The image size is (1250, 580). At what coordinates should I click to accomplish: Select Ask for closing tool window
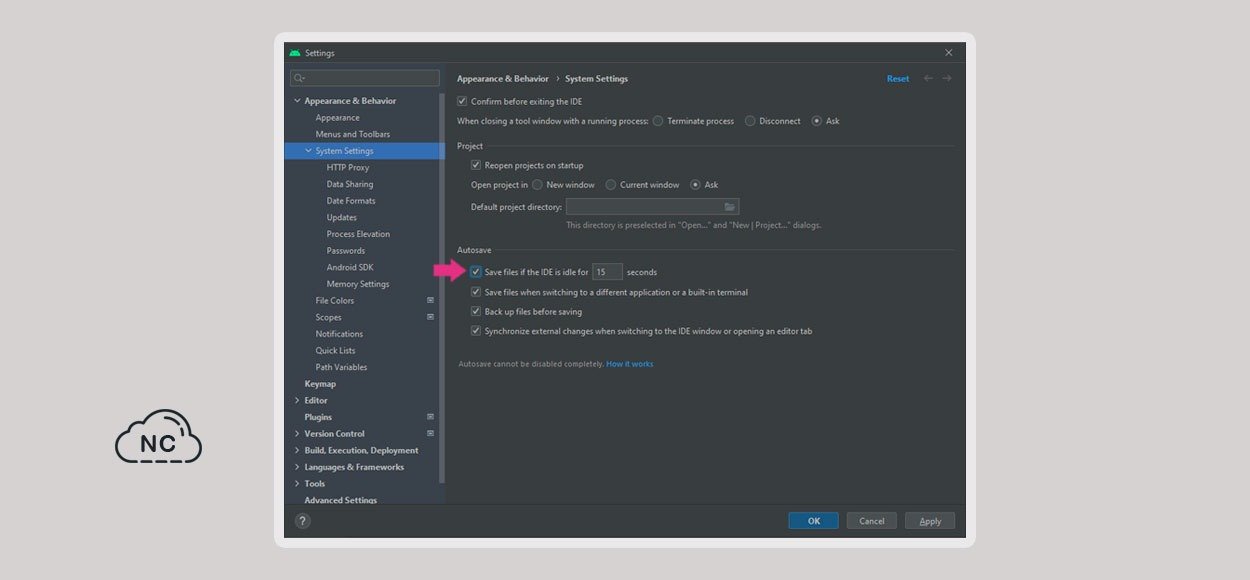click(x=817, y=121)
